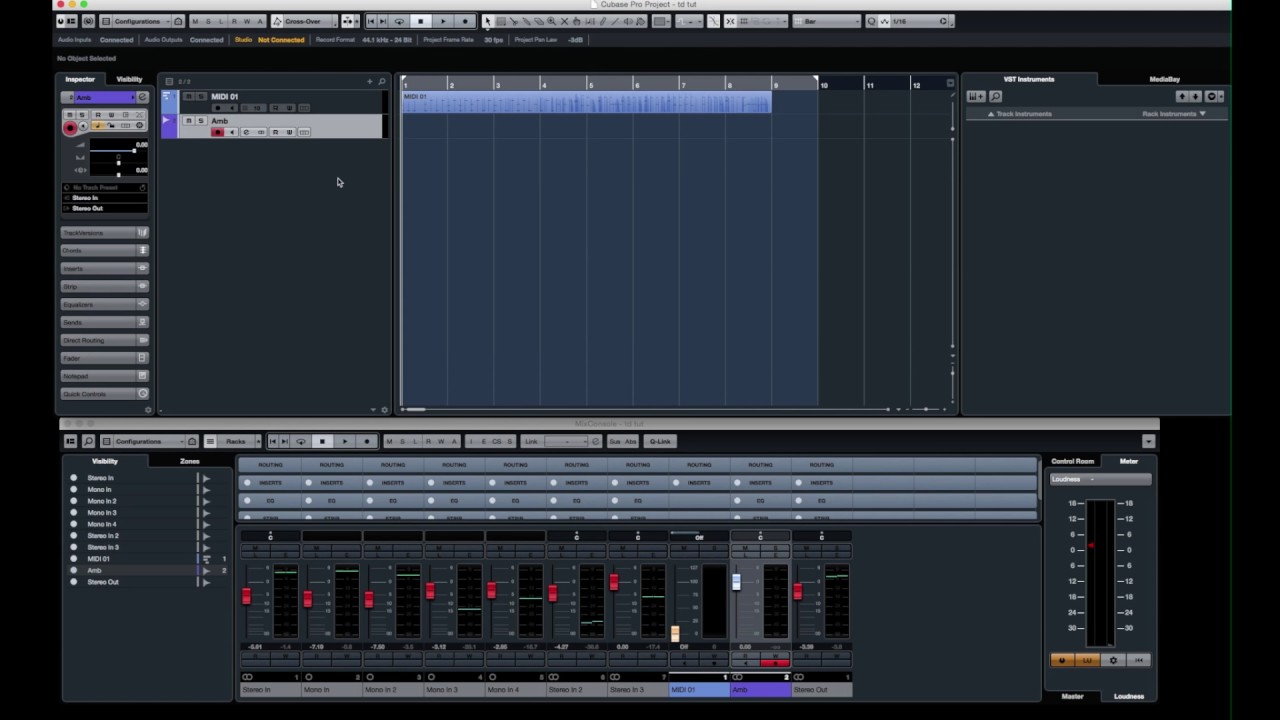Open Edit Channel Settings 'e' in Inspector
The height and width of the screenshot is (720, 1280).
coord(142,97)
